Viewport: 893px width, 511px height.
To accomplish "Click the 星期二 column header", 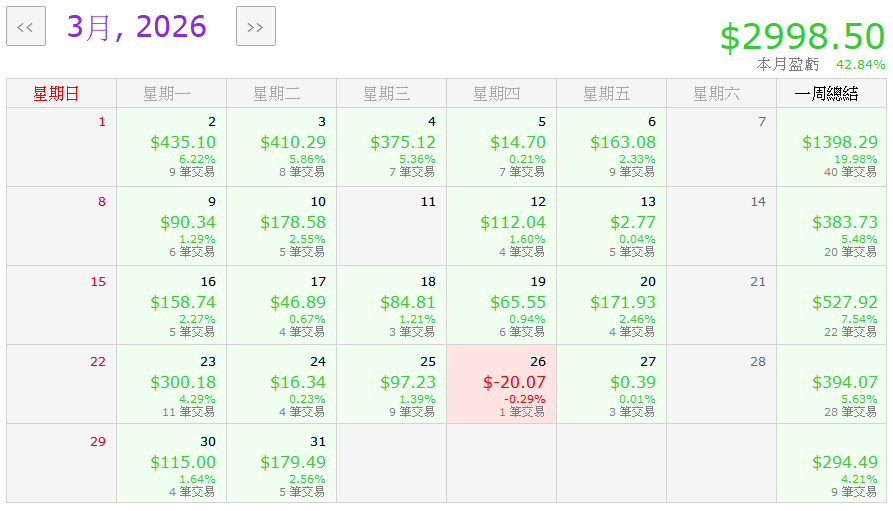I will 281,93.
